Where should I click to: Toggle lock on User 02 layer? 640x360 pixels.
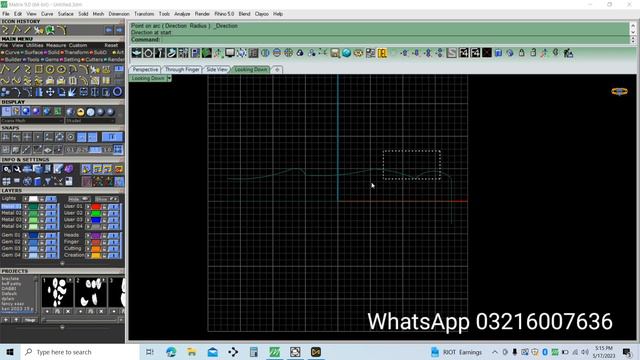104,213
